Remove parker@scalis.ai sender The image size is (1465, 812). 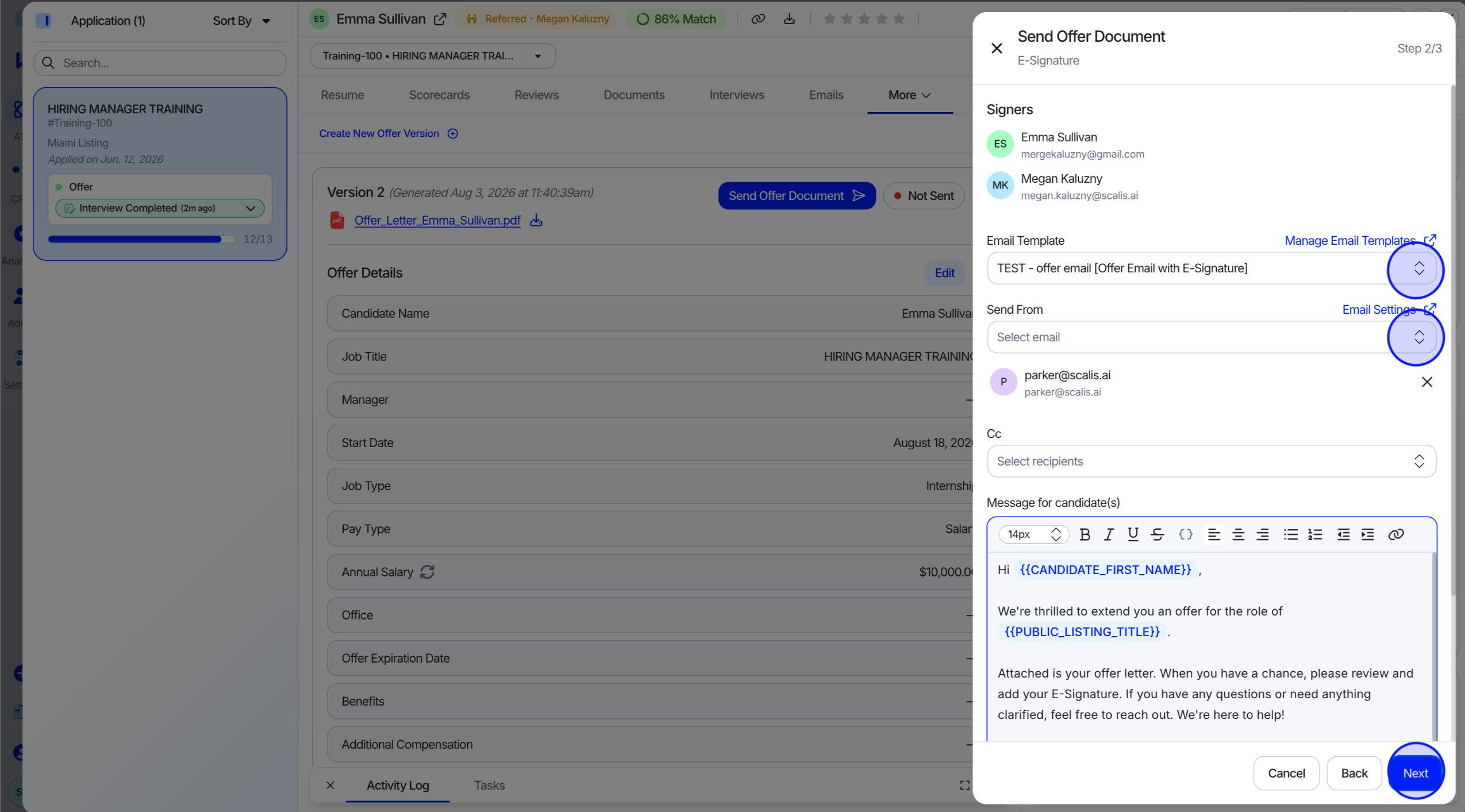point(1426,382)
